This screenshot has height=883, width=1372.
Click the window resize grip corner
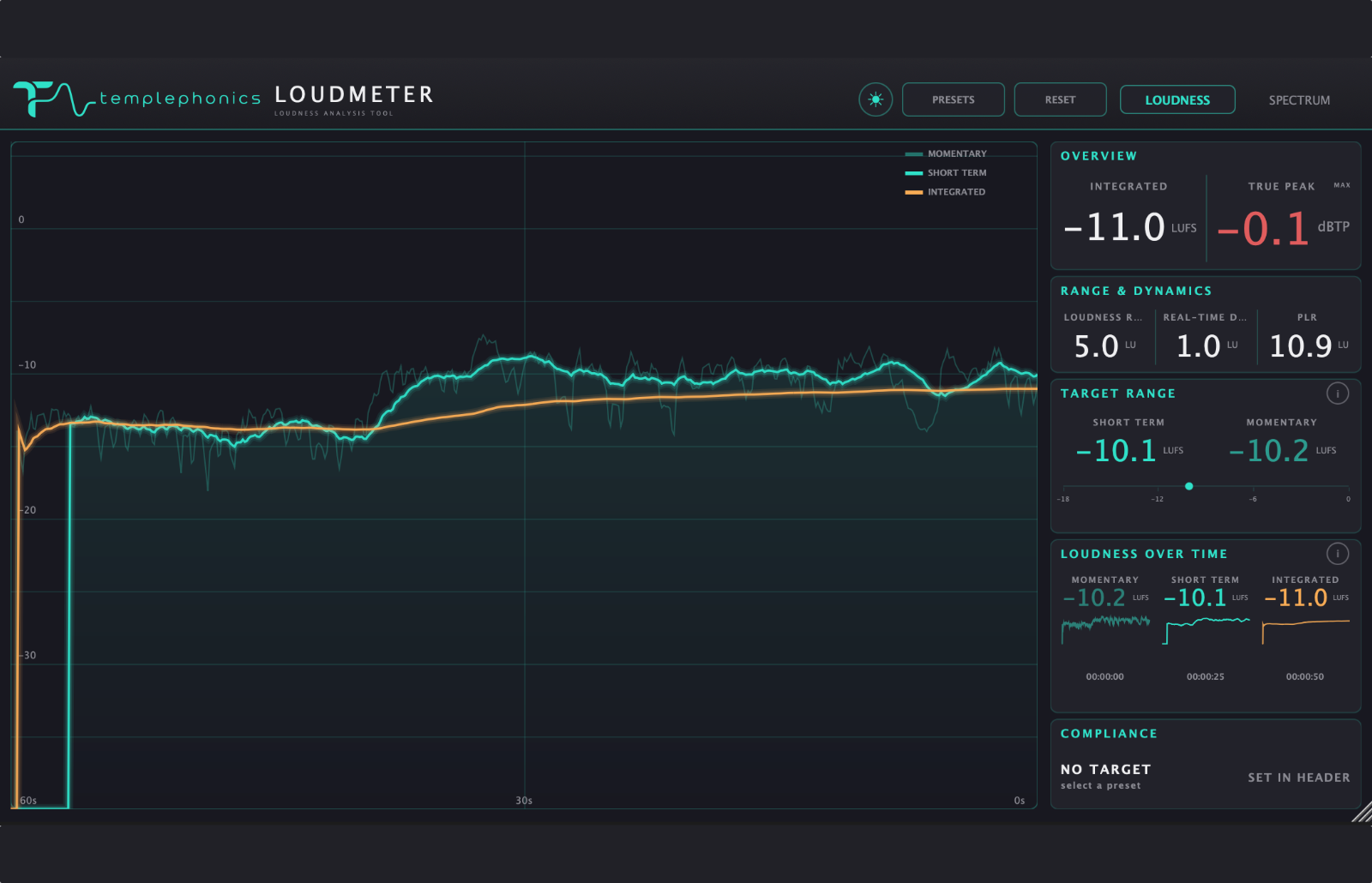[1362, 812]
